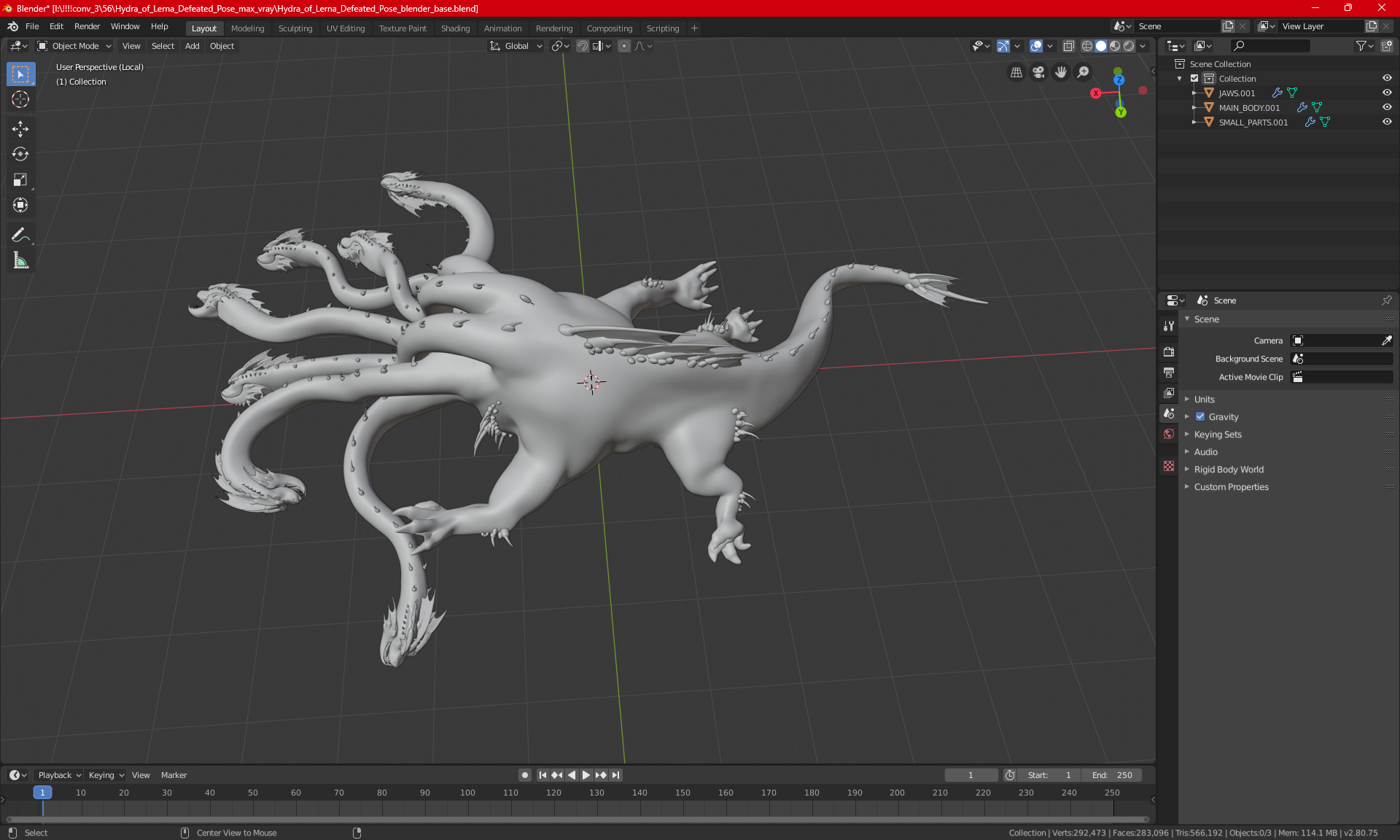Open the shading options dropdown arrow

pos(1143,46)
